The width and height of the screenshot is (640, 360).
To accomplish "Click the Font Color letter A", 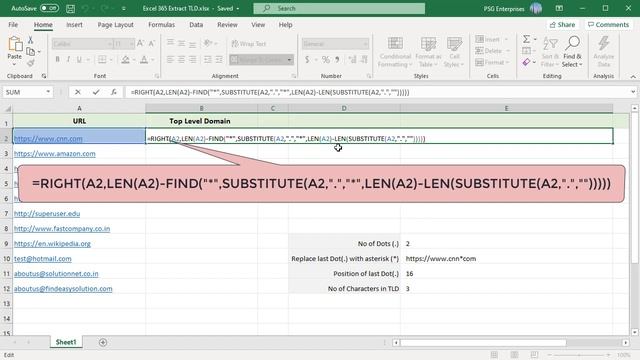I will point(144,60).
